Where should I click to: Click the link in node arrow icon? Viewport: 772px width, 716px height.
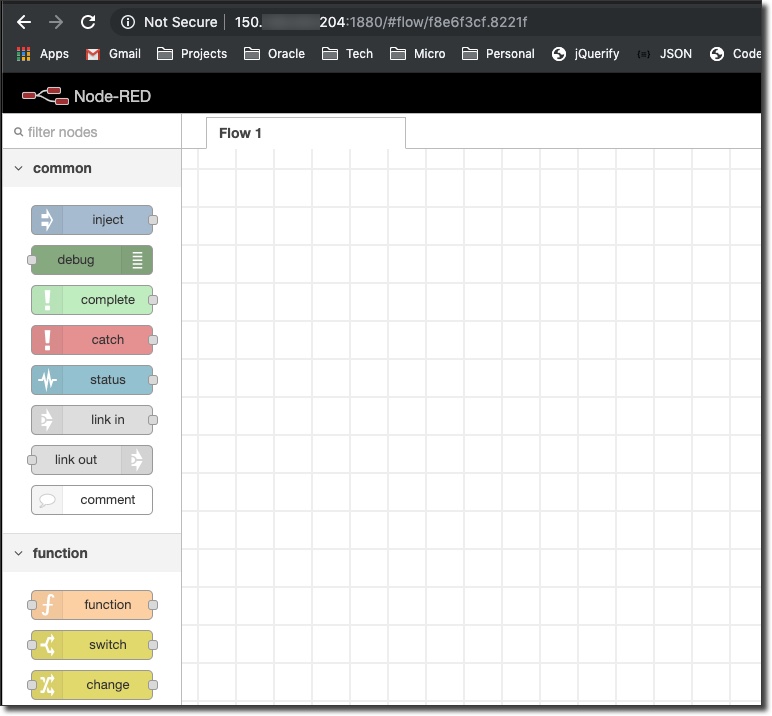point(47,420)
